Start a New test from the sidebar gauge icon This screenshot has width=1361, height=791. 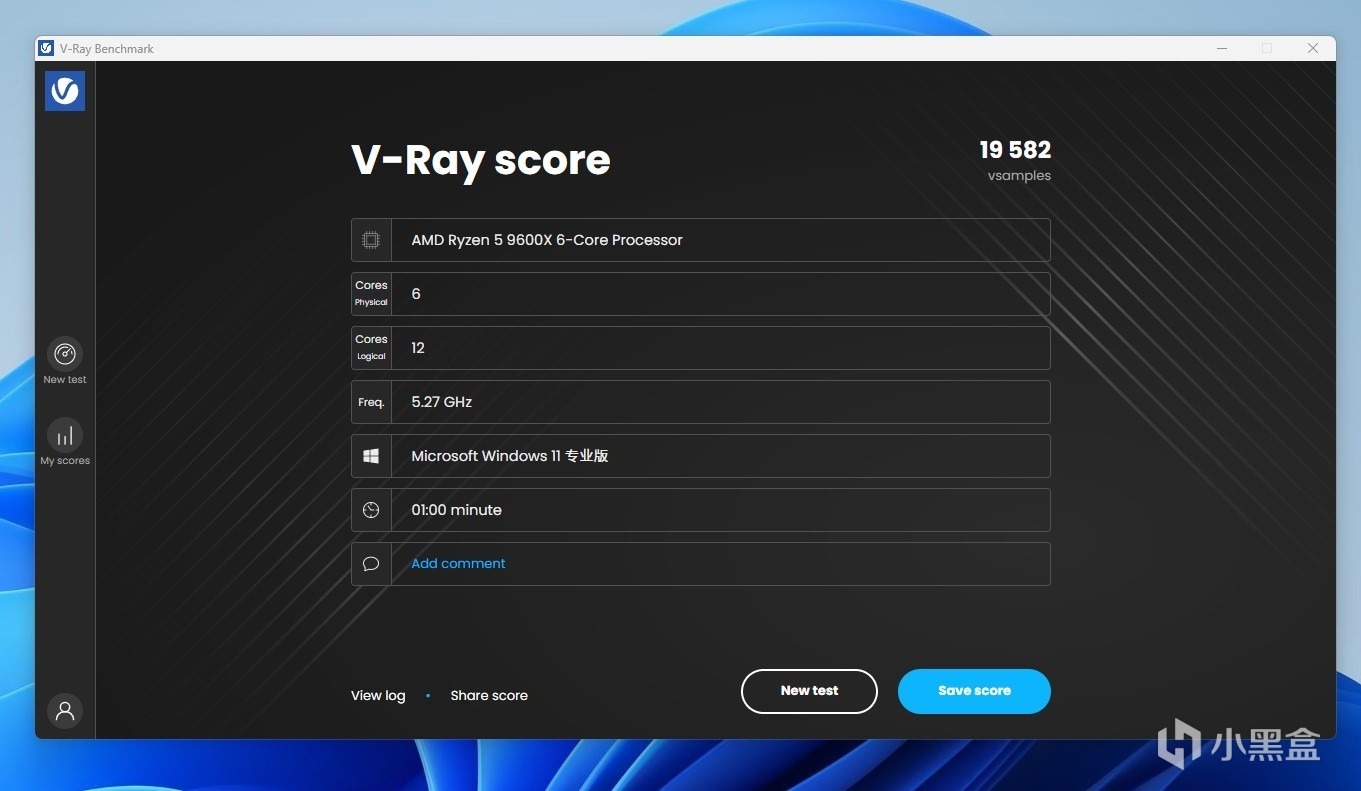click(65, 354)
